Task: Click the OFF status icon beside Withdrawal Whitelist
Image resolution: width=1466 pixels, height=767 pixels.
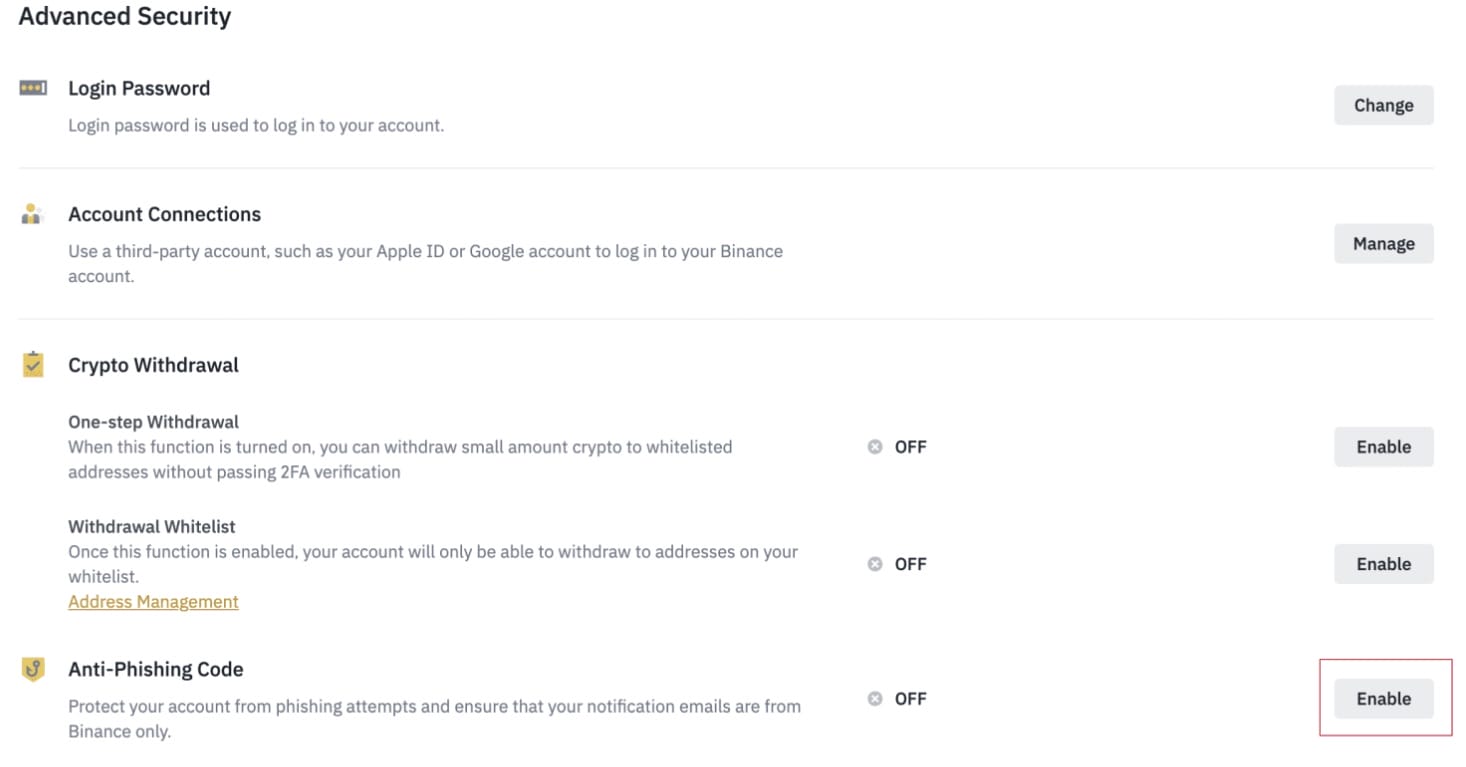Action: pos(875,563)
